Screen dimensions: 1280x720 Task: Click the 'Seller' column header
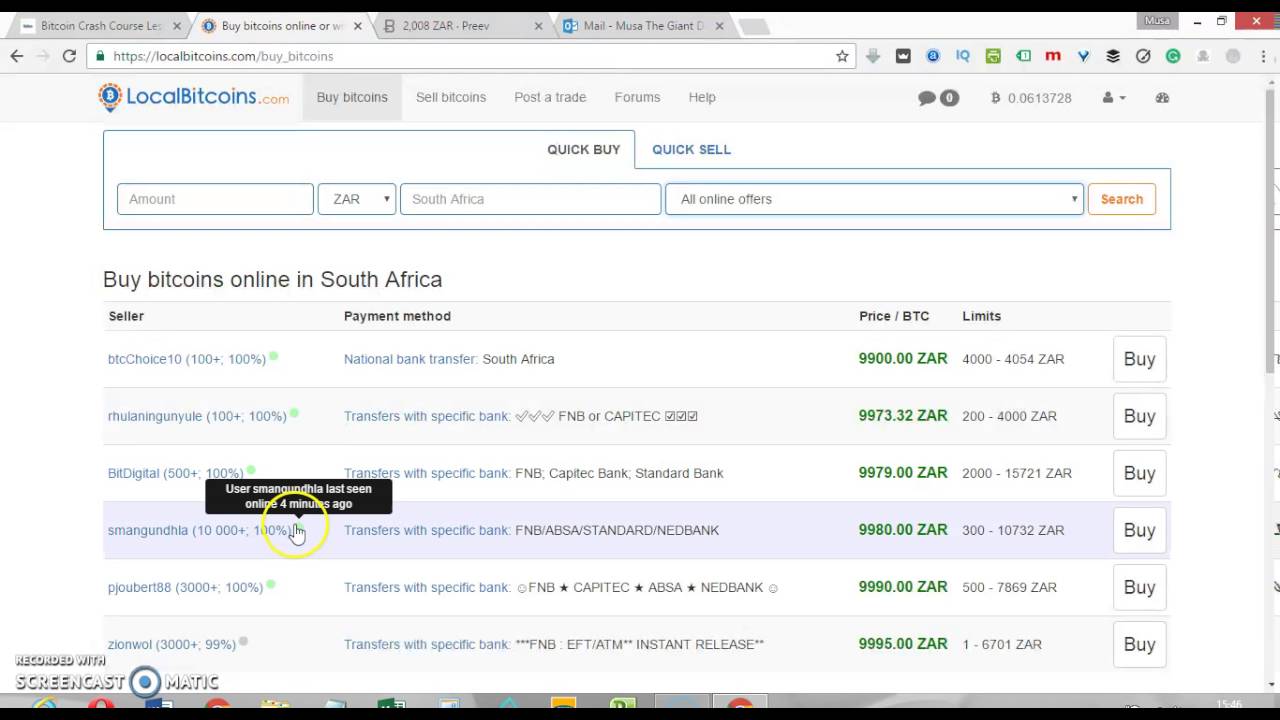click(x=126, y=316)
